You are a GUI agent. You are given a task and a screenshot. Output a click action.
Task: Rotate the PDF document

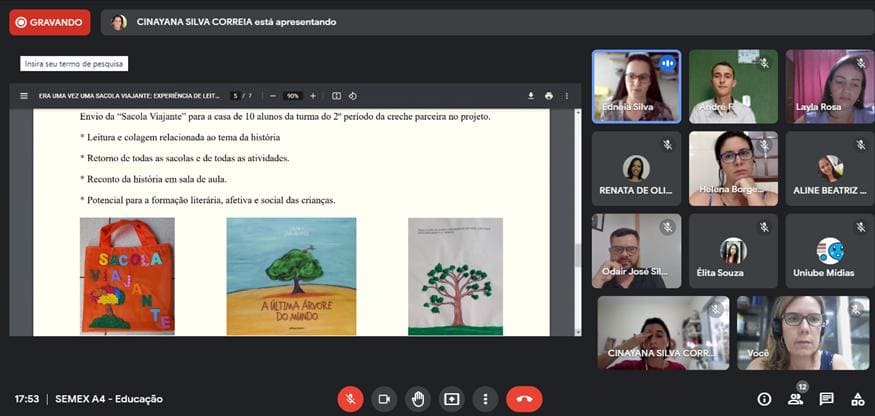tap(353, 96)
